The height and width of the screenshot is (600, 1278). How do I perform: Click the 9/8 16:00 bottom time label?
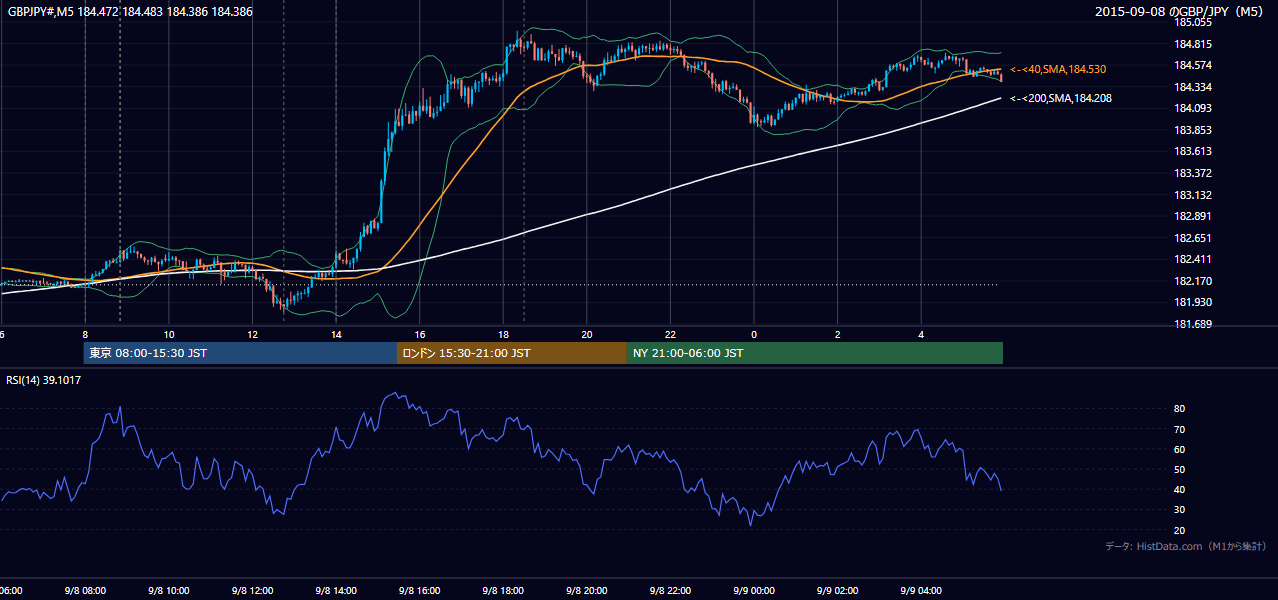[x=420, y=591]
